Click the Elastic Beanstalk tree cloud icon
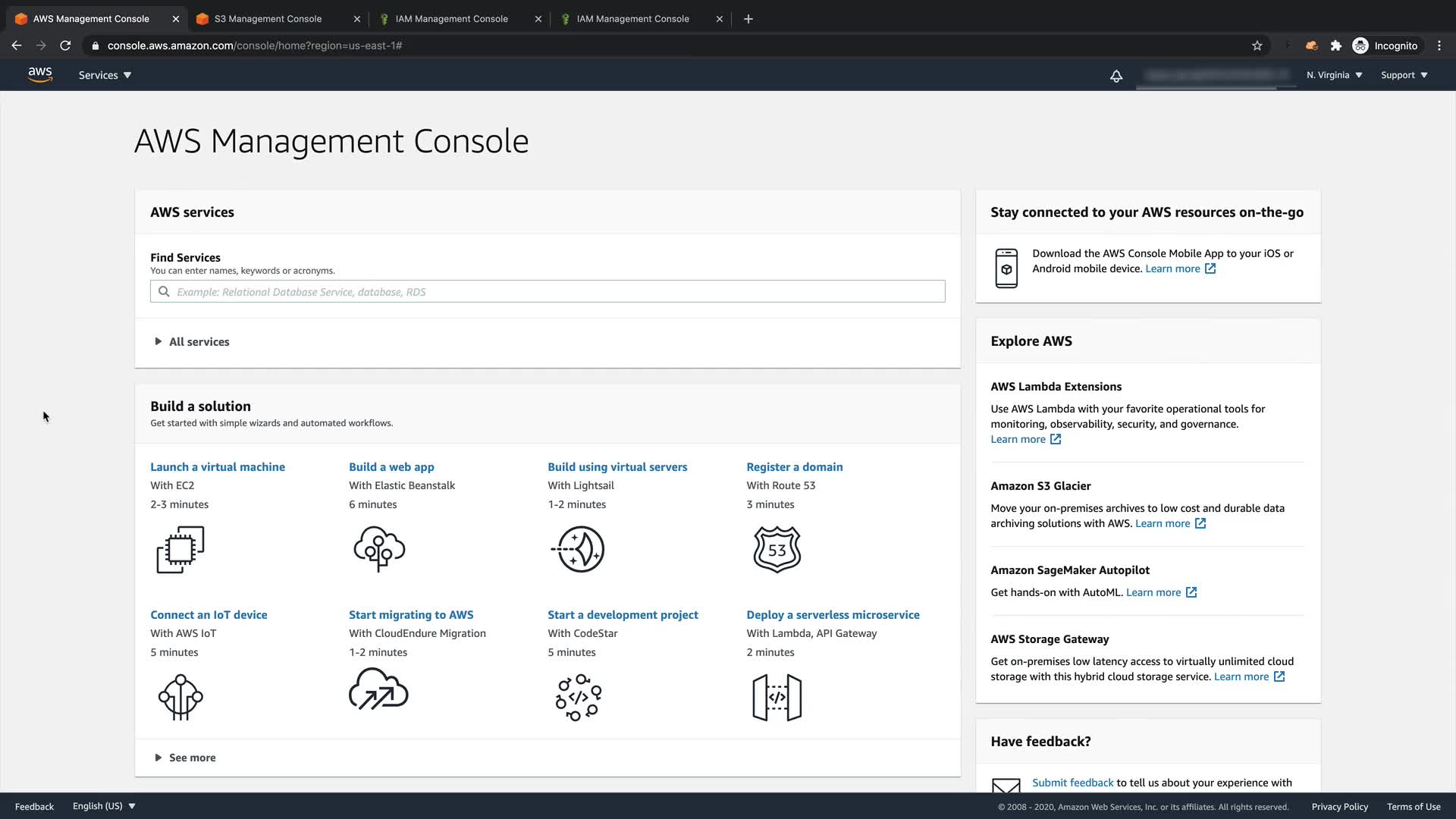 pos(379,549)
